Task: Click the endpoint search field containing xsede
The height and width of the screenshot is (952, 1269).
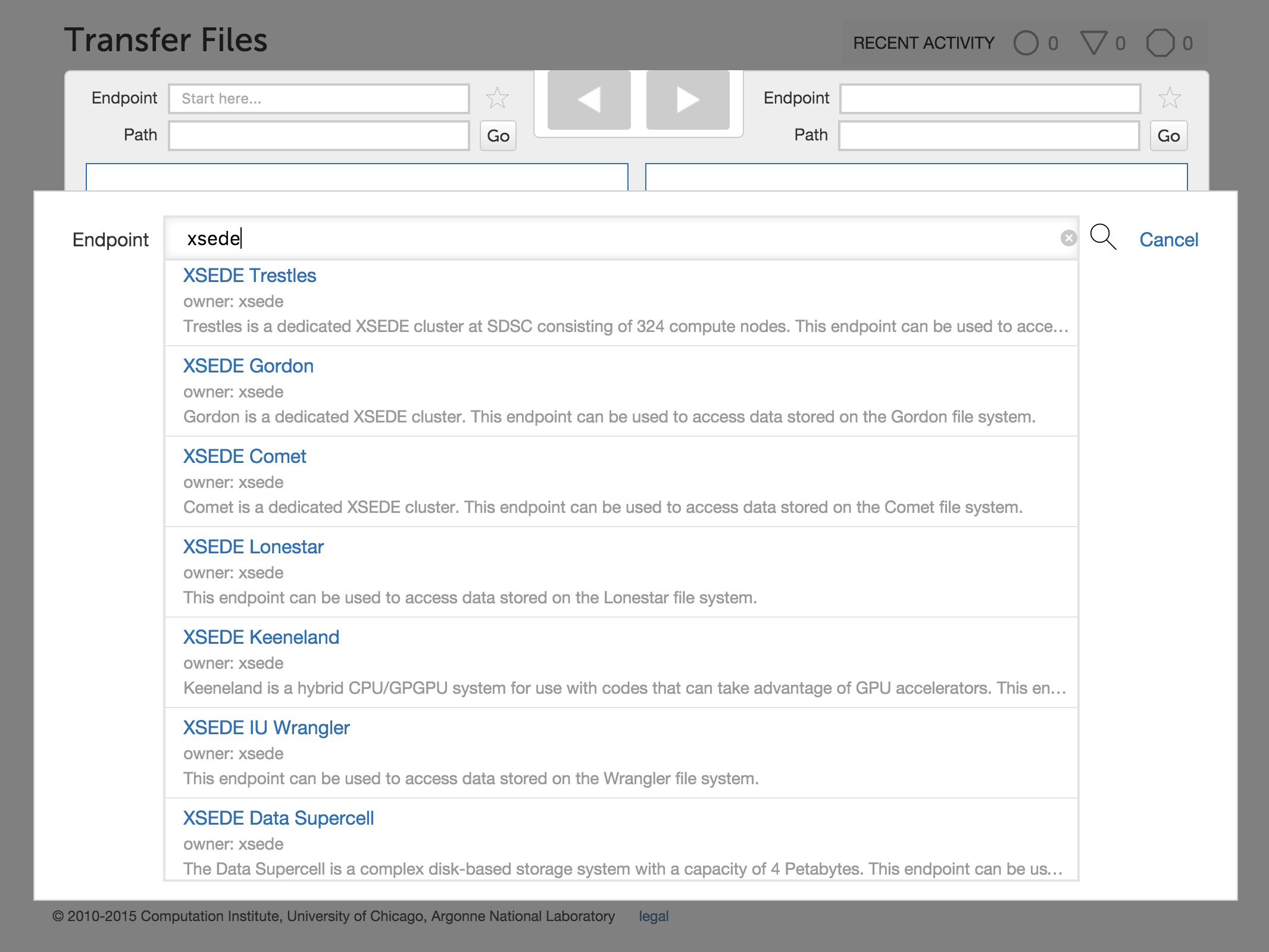Action: pos(621,239)
